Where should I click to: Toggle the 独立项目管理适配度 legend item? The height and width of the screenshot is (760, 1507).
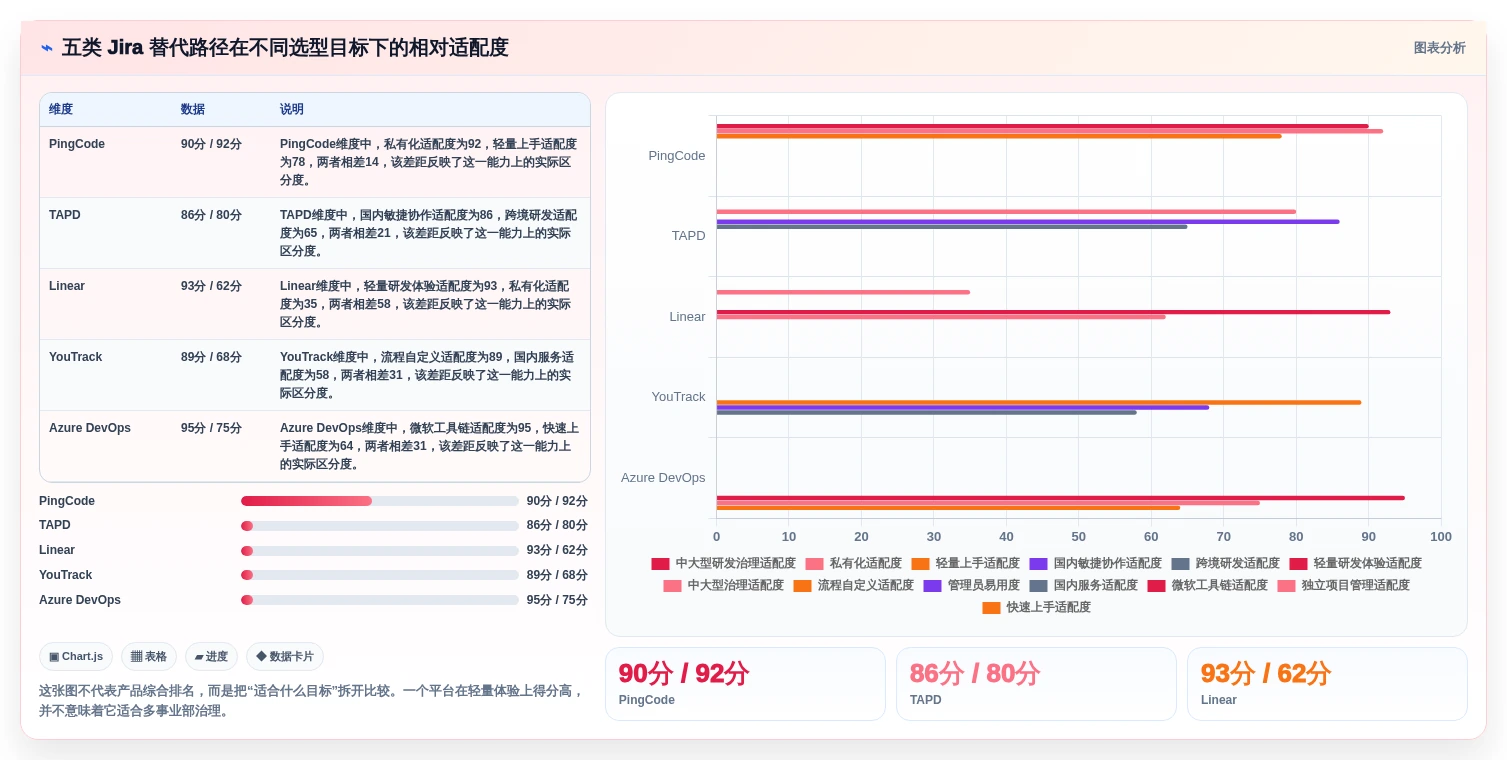(1343, 586)
